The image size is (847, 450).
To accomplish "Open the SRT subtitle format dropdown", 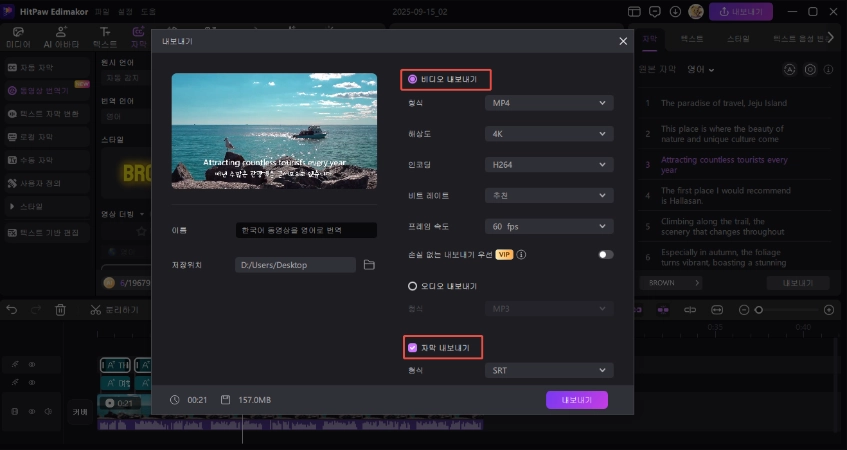I will click(548, 370).
